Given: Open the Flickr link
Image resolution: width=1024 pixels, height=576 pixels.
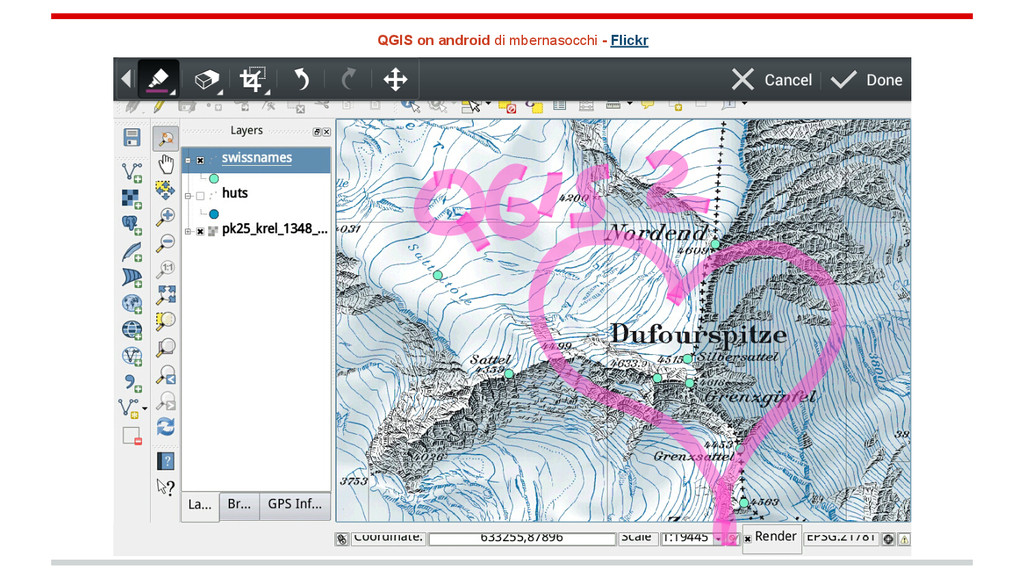Looking at the screenshot, I should click(x=629, y=40).
